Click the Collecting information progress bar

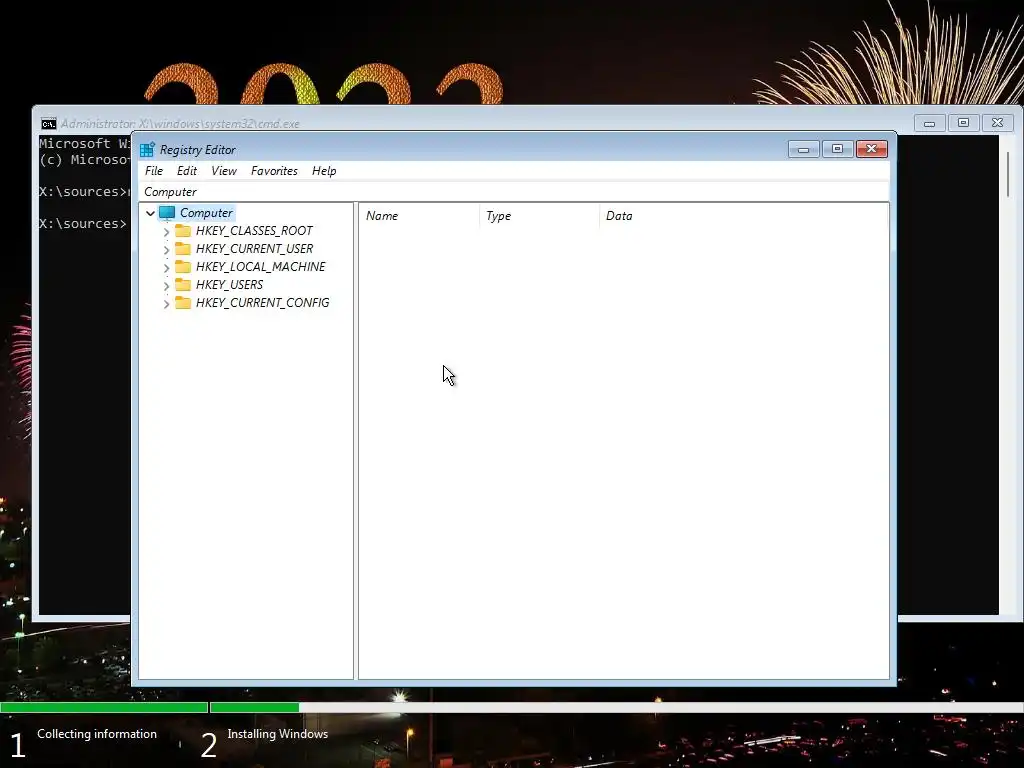[x=104, y=707]
